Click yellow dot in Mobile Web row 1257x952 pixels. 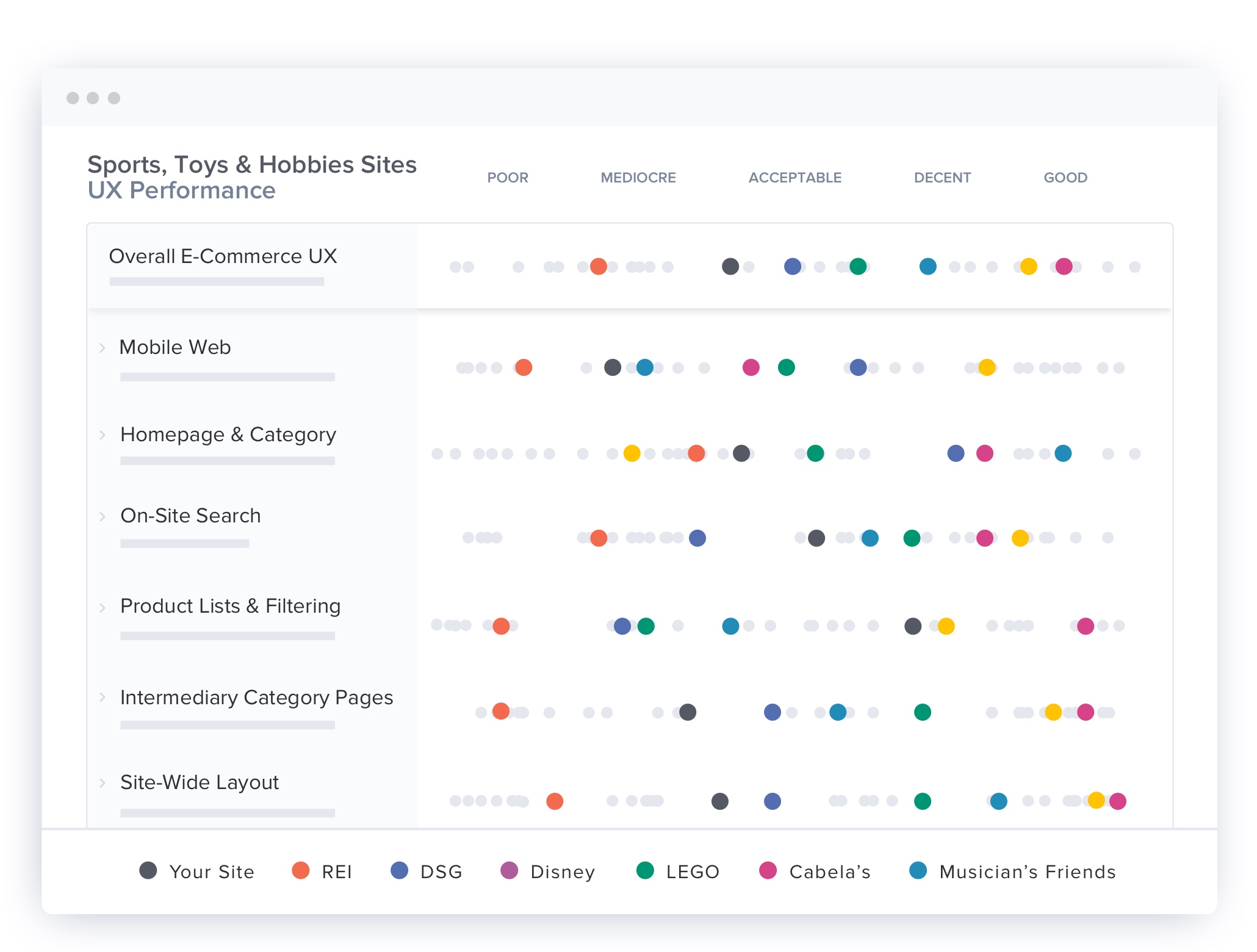click(987, 367)
